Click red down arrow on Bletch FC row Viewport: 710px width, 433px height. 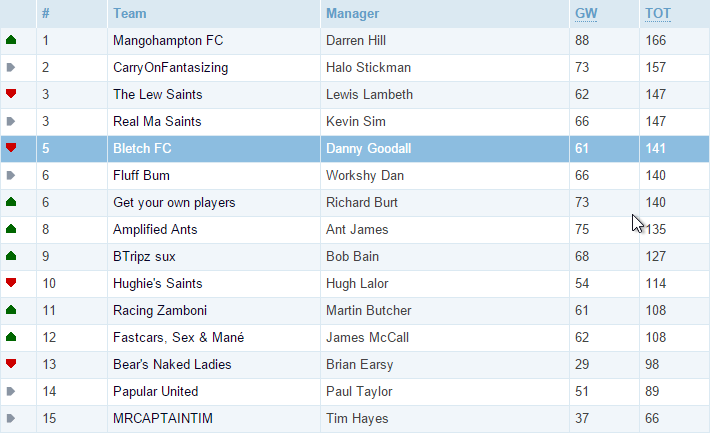point(11,148)
